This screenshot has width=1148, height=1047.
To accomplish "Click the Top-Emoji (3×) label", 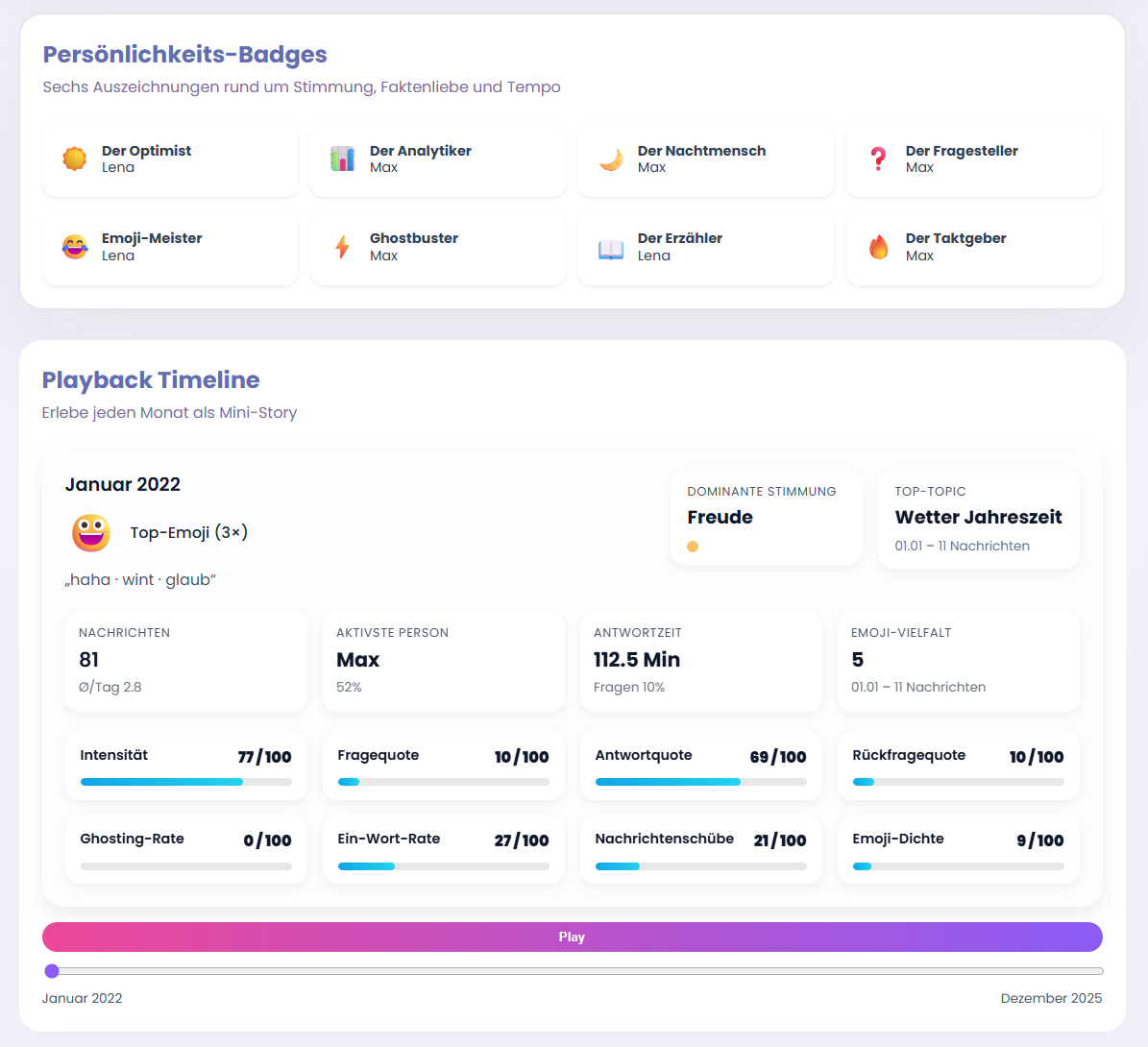I will click(189, 532).
